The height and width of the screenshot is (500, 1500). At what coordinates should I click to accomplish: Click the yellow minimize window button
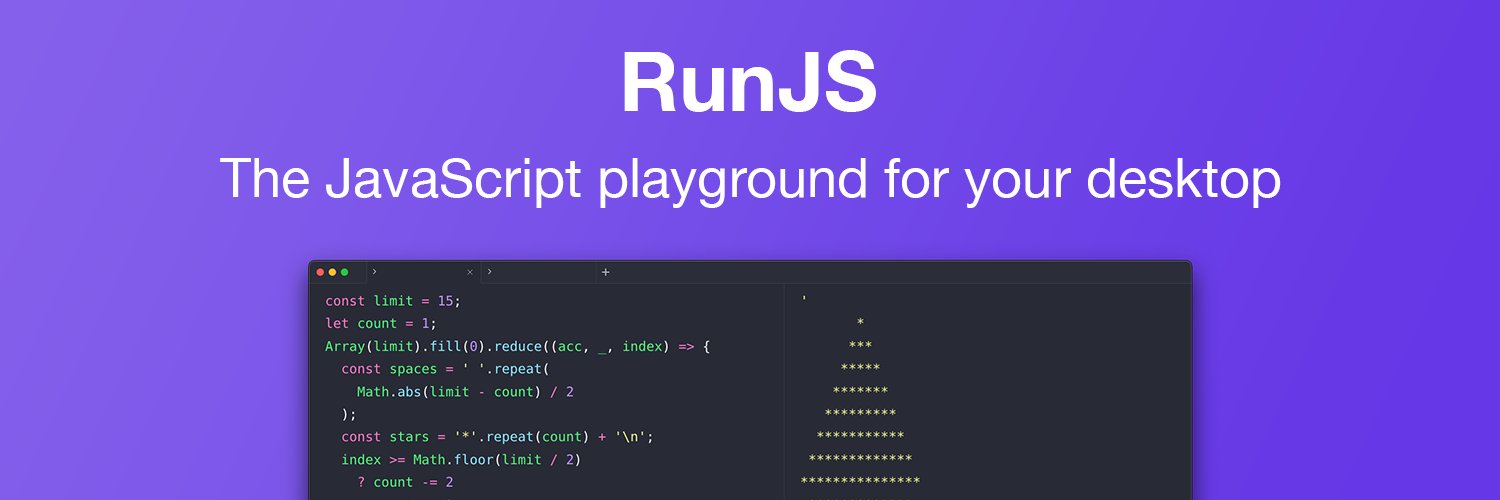[333, 272]
